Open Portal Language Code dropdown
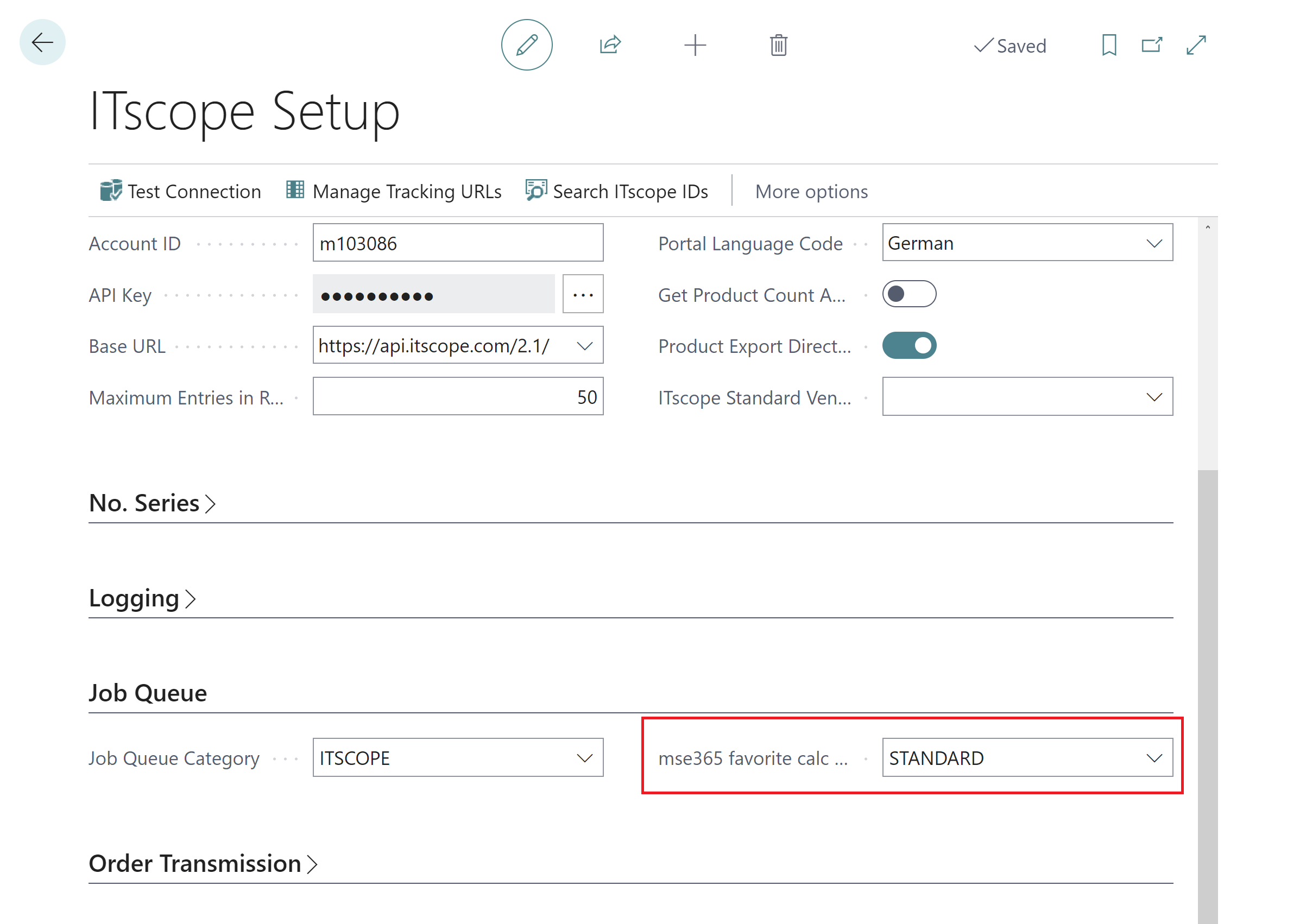Image resolution: width=1306 pixels, height=924 pixels. [x=1153, y=244]
